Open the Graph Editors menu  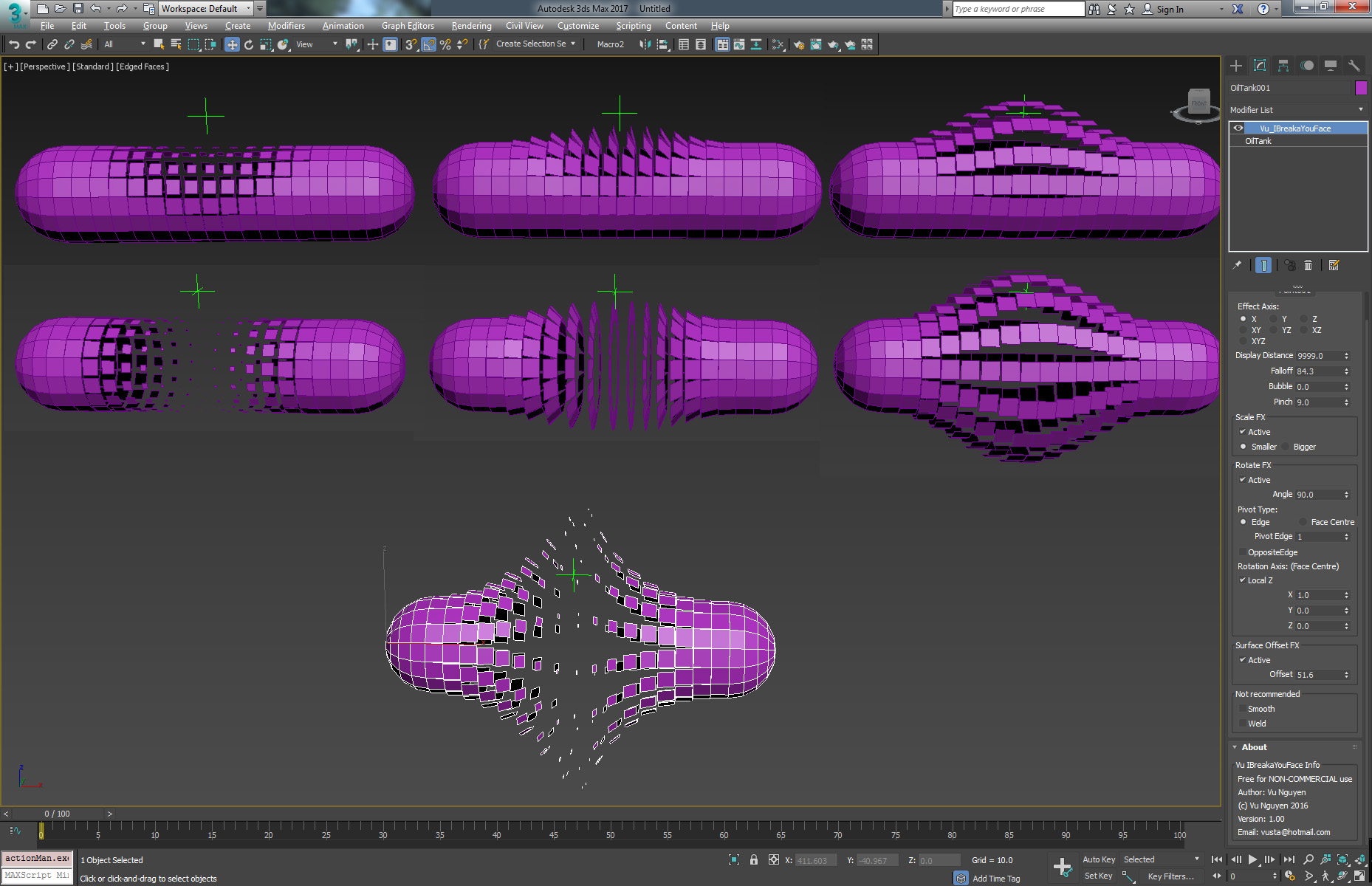click(408, 26)
